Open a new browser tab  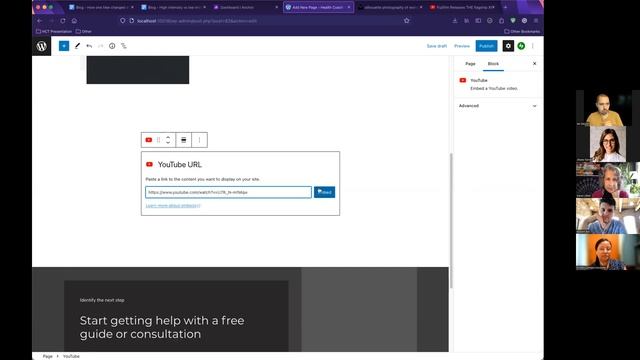click(505, 7)
